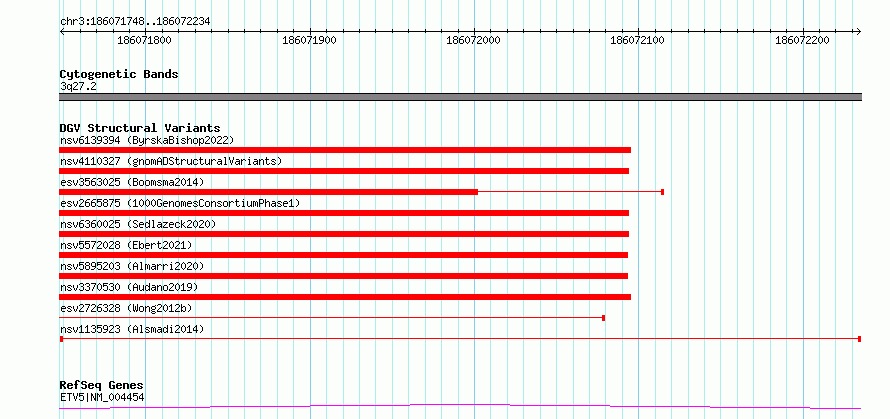Open the DGV Structural Variants track title
The width and height of the screenshot is (890, 419).
coord(140,128)
